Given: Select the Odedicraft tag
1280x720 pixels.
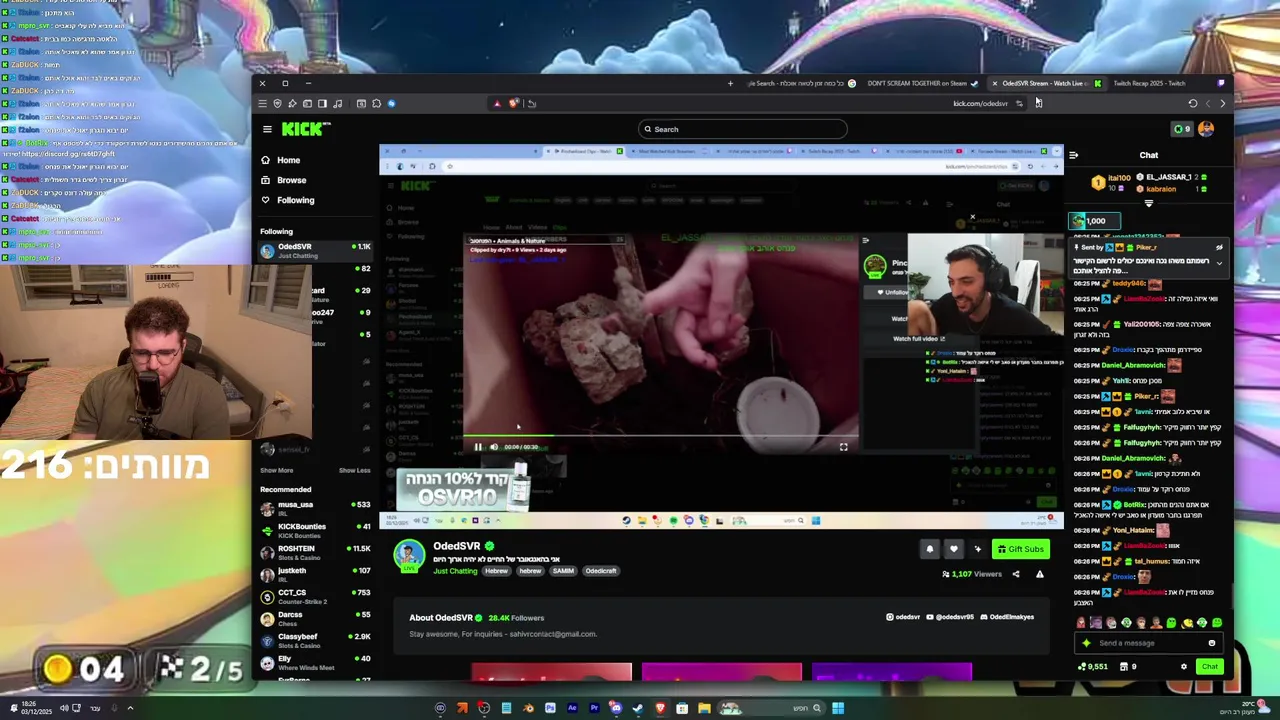Looking at the screenshot, I should point(601,571).
